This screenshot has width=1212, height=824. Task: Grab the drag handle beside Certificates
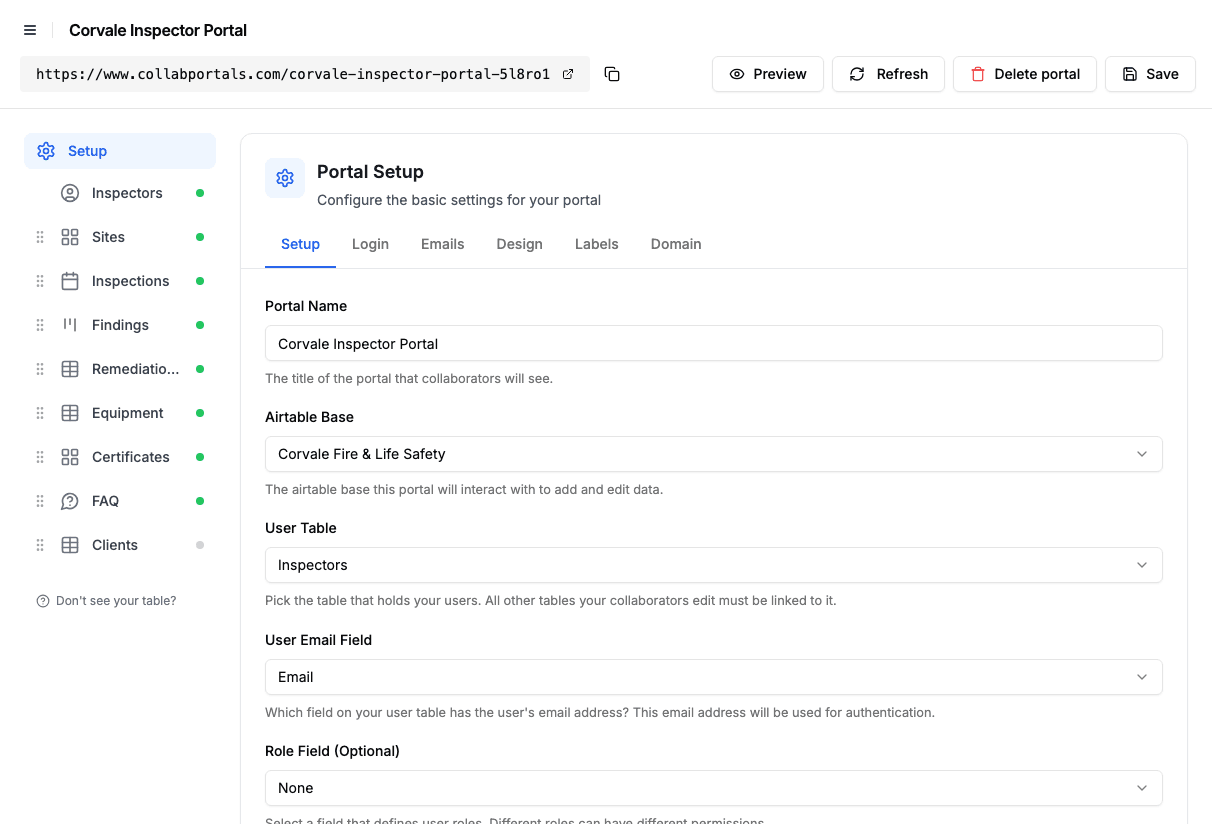tap(40, 457)
